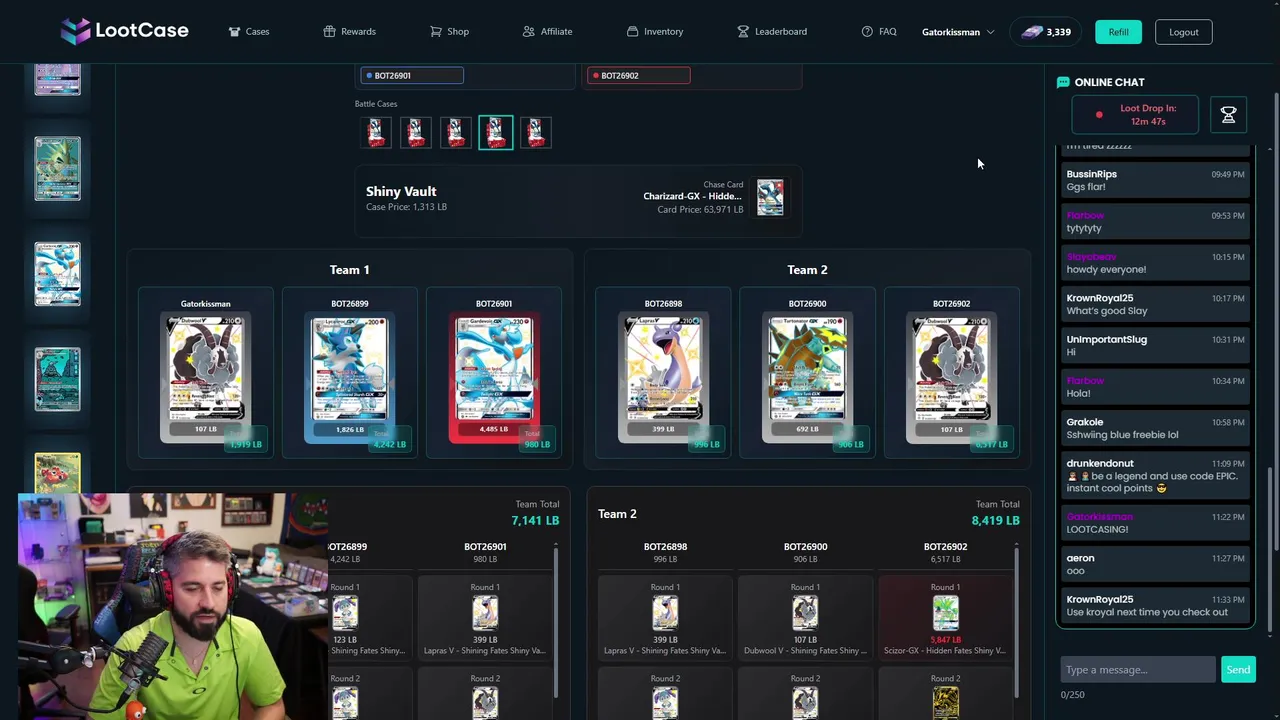The height and width of the screenshot is (720, 1280).
Task: Click aeron username in chat
Action: [x=1080, y=558]
